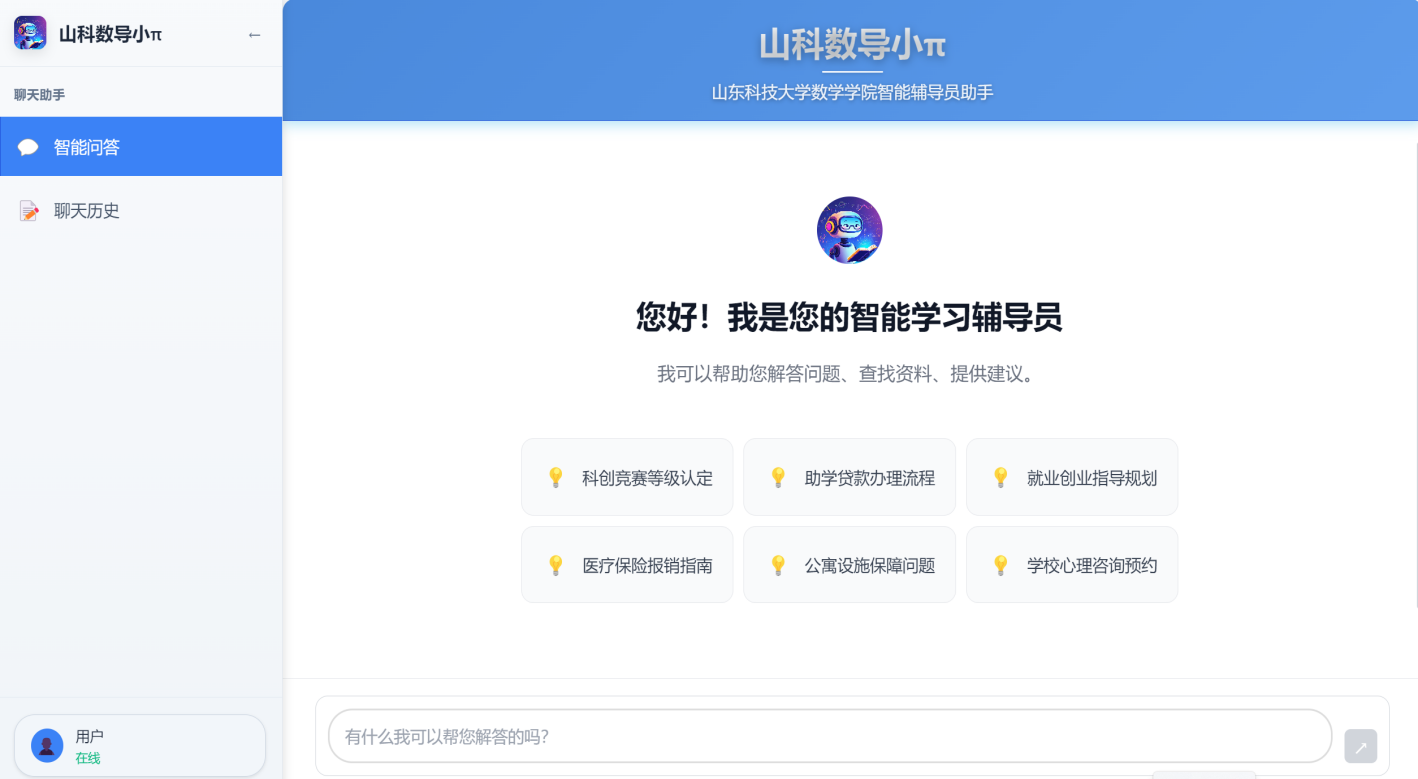Click the speech bubble icon beside 智能问答

click(x=28, y=148)
